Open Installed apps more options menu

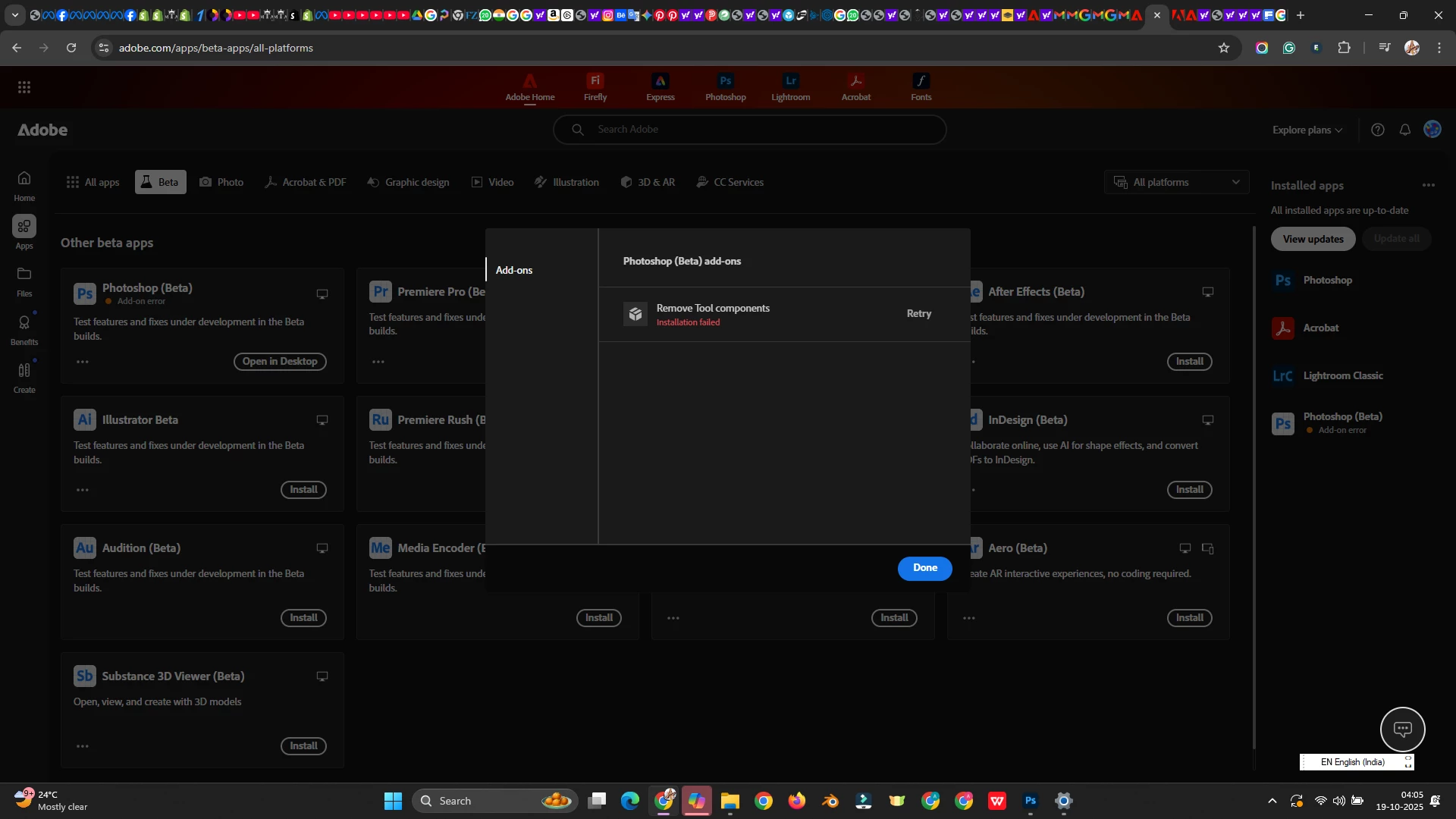[x=1429, y=185]
